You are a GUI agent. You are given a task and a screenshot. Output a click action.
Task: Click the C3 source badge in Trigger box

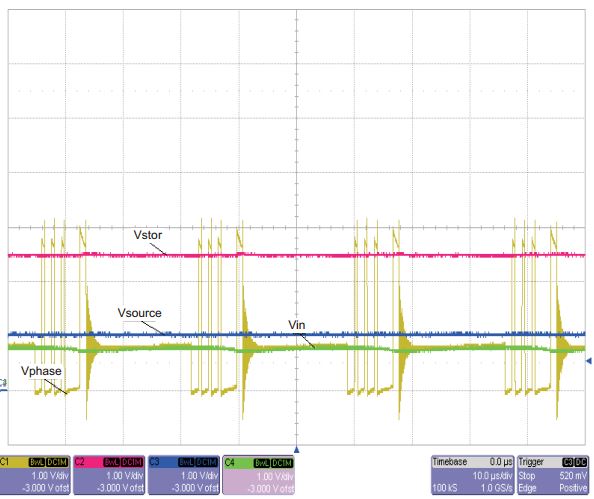click(x=568, y=462)
